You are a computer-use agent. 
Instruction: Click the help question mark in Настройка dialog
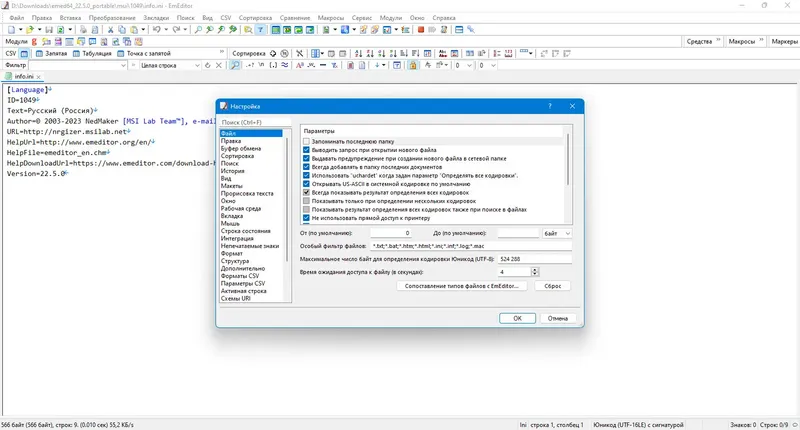click(549, 106)
